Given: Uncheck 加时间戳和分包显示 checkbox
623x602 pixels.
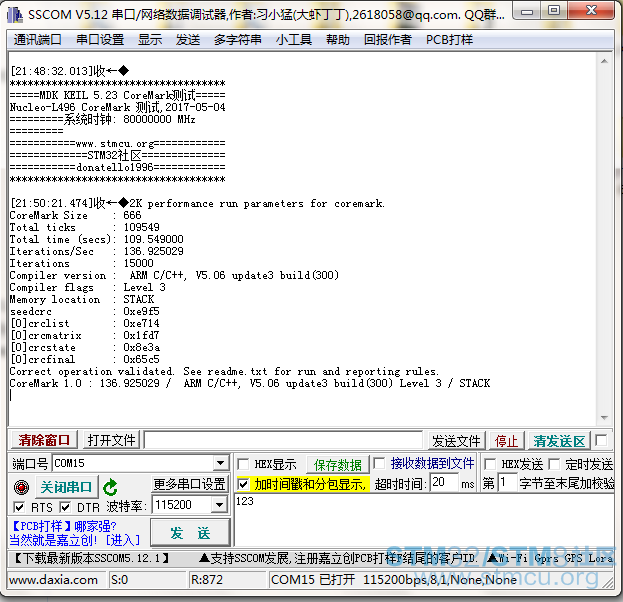Looking at the screenshot, I should (243, 484).
